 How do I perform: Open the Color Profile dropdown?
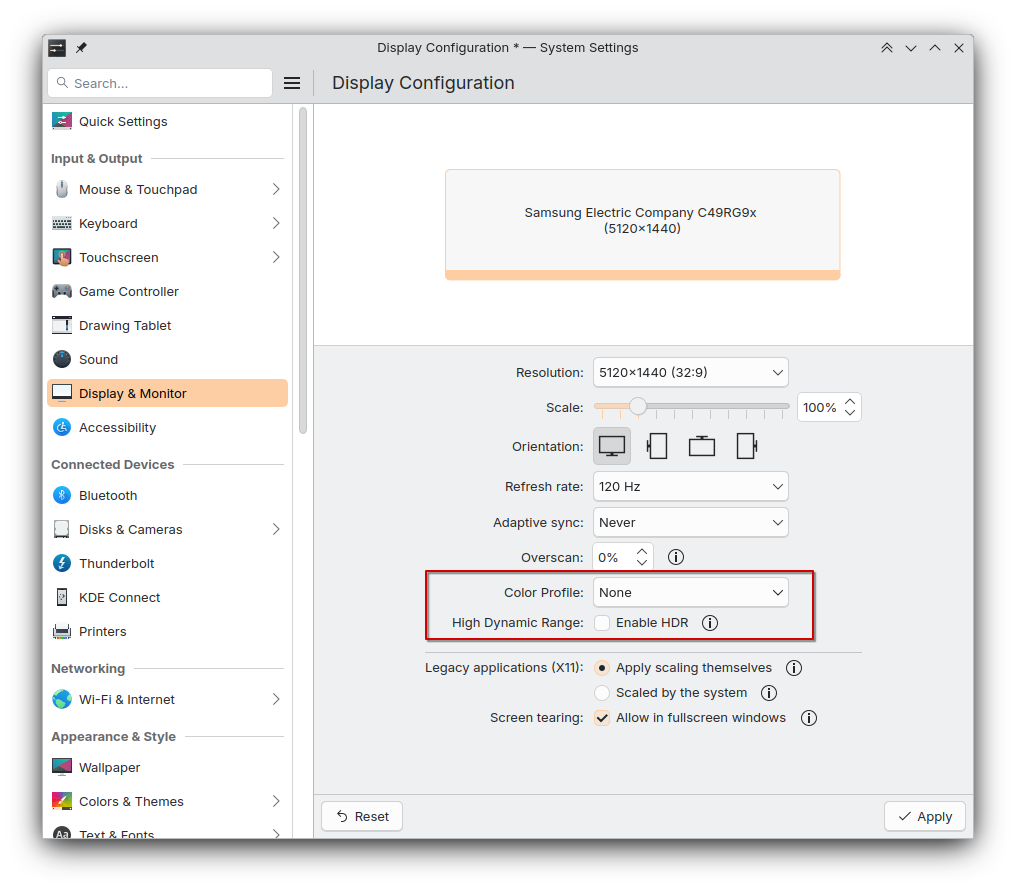click(x=690, y=592)
